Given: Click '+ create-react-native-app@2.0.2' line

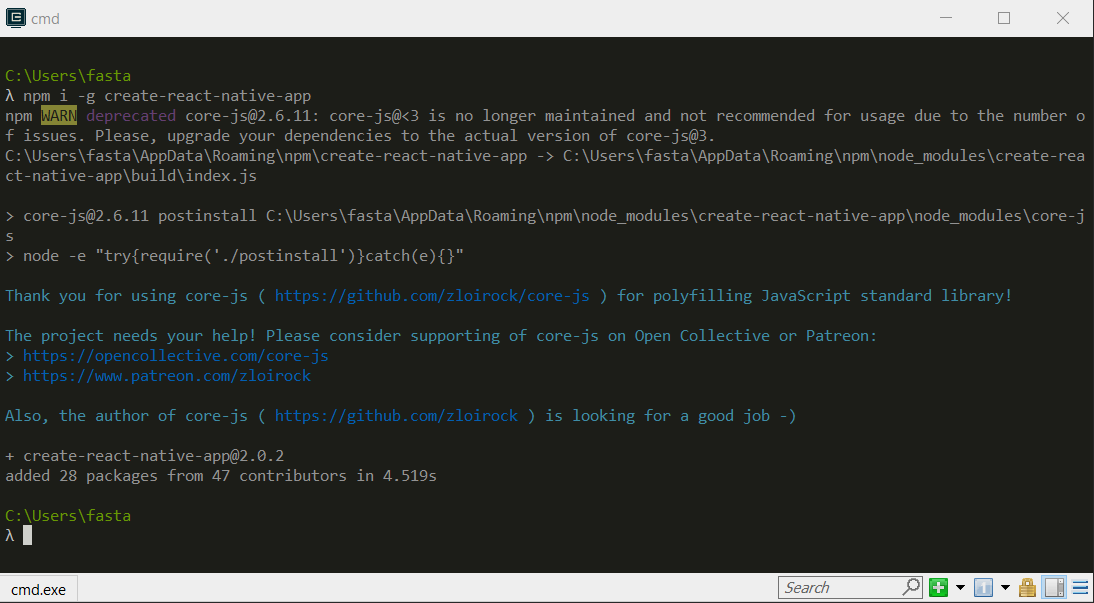Looking at the screenshot, I should point(144,456).
